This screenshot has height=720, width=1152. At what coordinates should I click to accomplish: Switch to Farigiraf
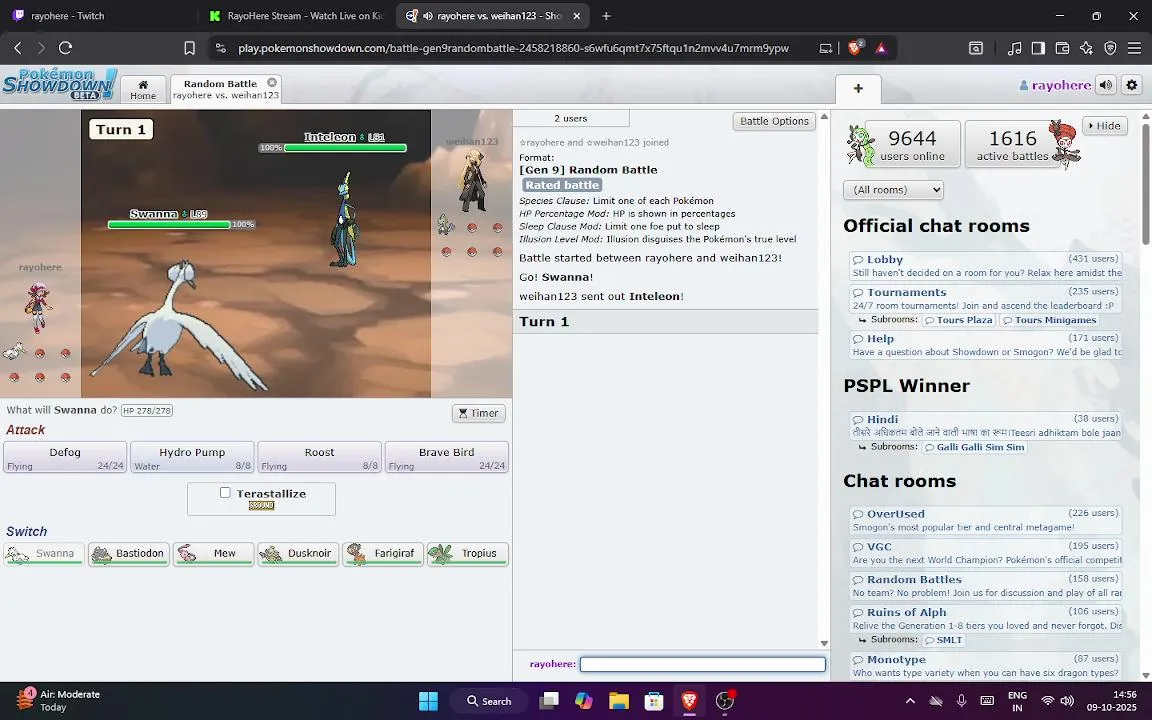pos(383,554)
